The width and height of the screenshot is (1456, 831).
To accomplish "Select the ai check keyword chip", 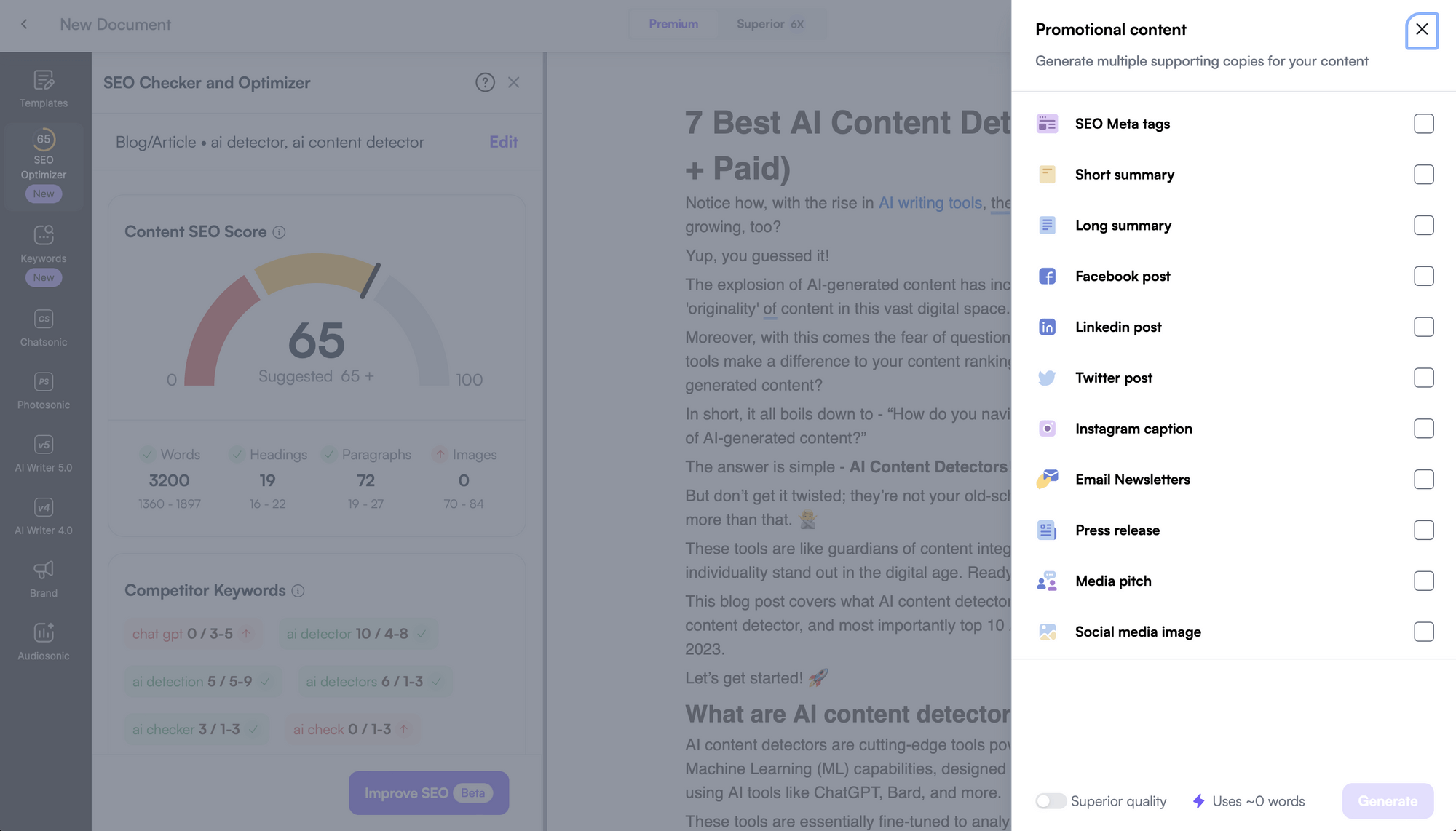I will click(x=352, y=730).
